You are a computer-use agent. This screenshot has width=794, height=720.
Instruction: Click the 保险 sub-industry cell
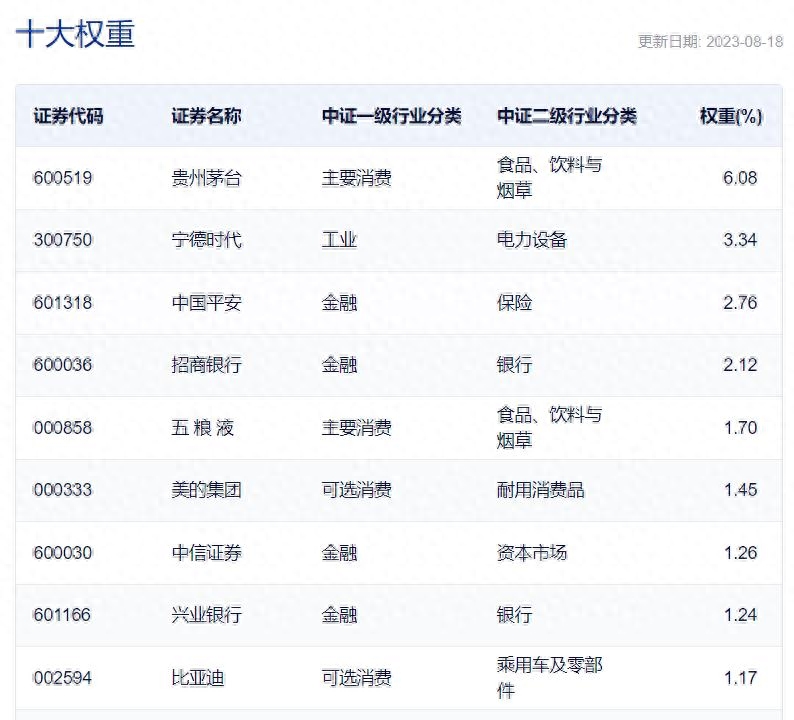pyautogui.click(x=514, y=303)
